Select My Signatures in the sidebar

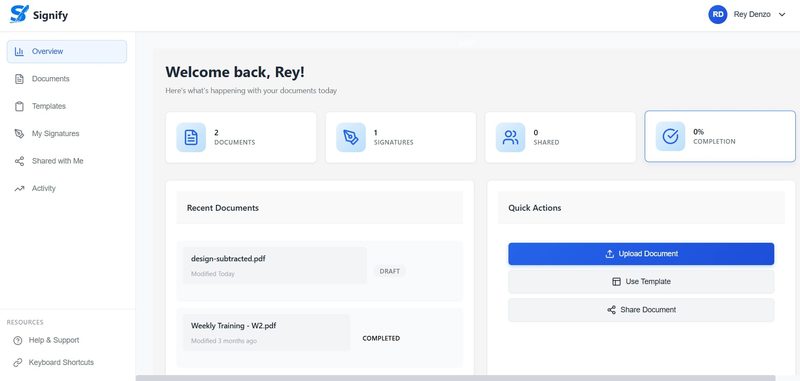click(x=67, y=134)
